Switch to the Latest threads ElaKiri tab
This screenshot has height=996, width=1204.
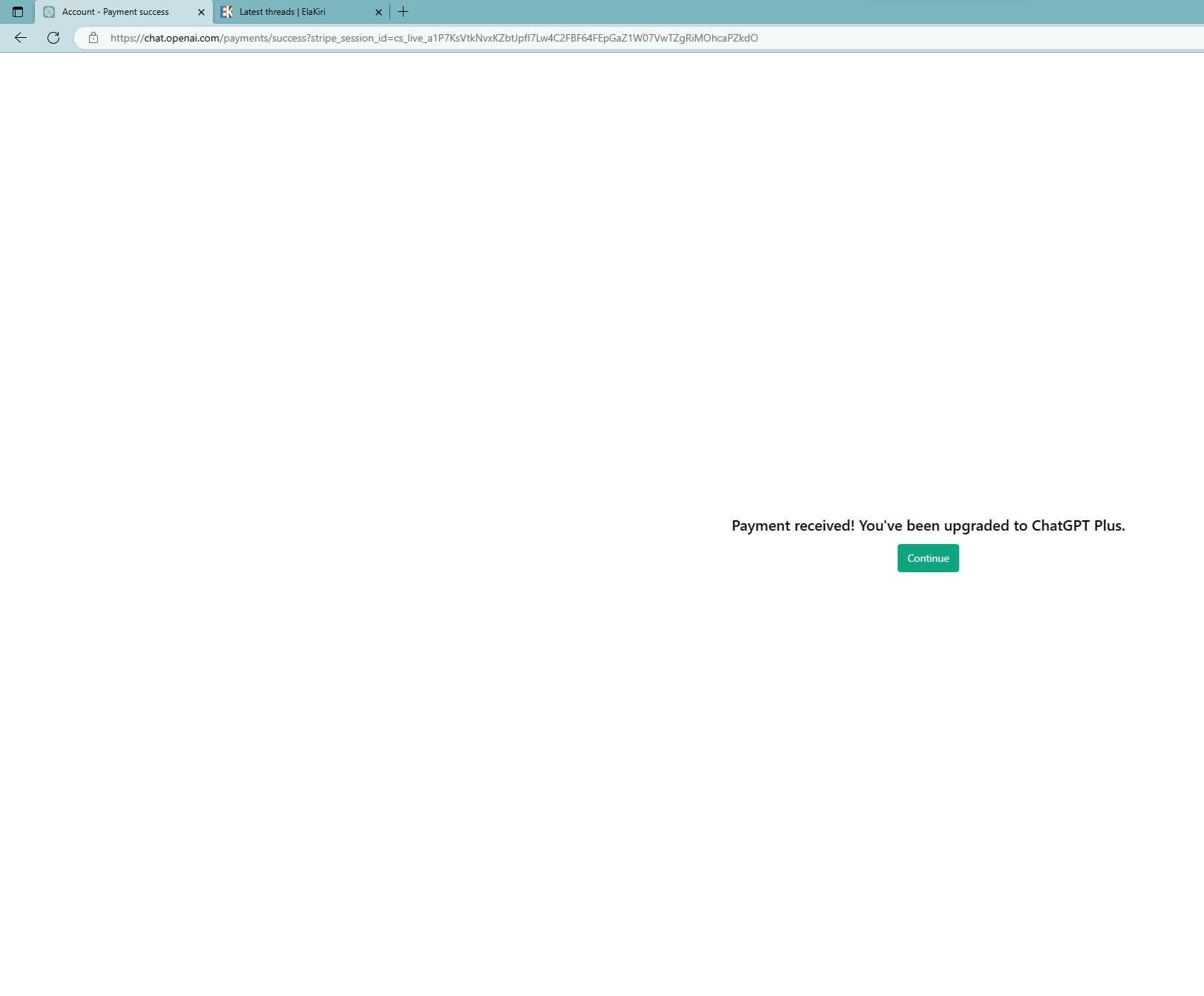point(302,12)
